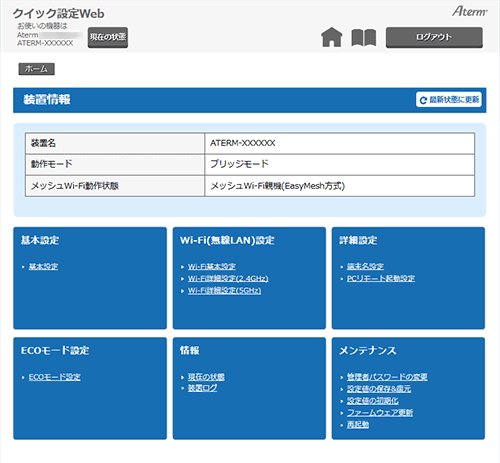Click the ブリッジモード value cell
500x463 pixels.
[x=340, y=164]
